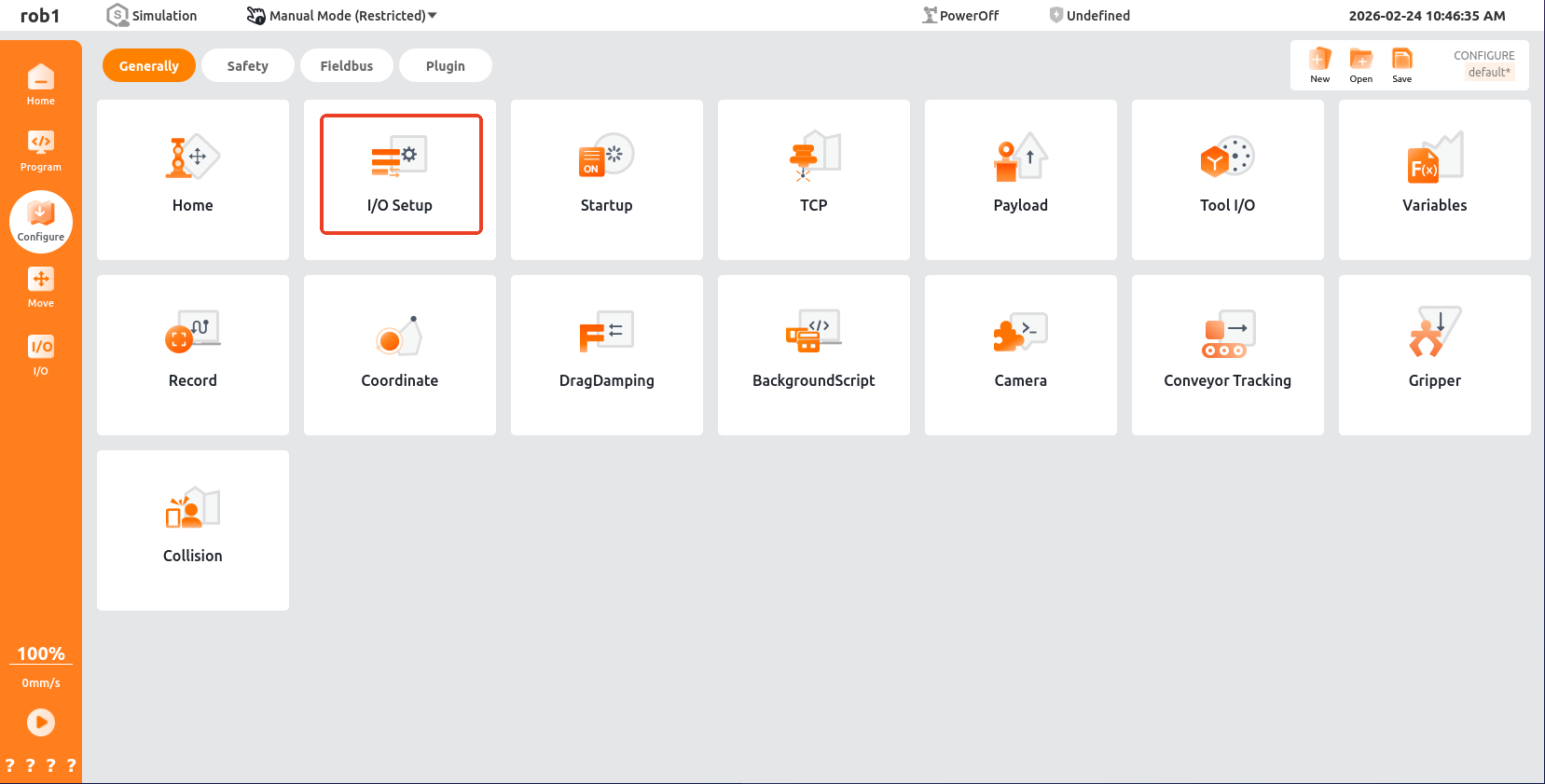The width and height of the screenshot is (1545, 784).
Task: Open the Conveyor Tracking tile
Action: click(1227, 354)
